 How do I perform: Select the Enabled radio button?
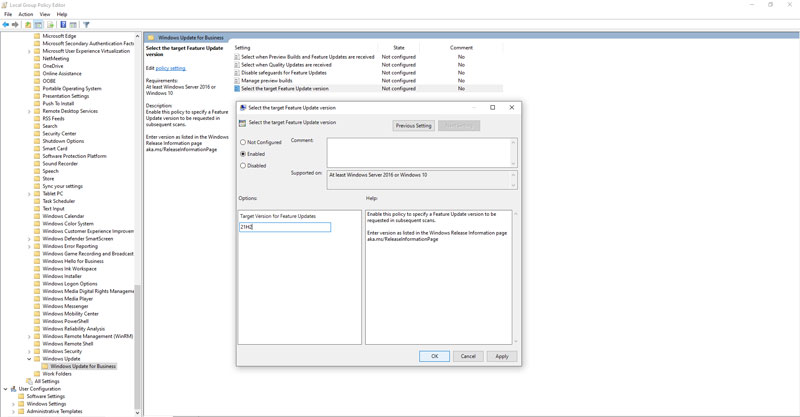pos(243,154)
